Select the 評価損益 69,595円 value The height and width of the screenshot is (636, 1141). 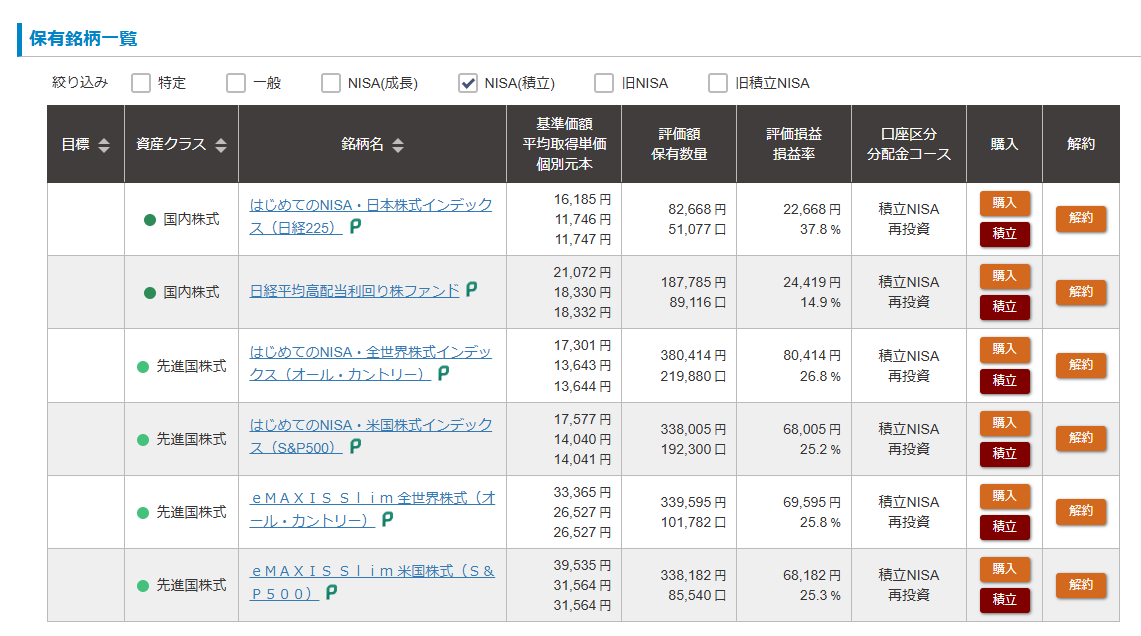812,502
